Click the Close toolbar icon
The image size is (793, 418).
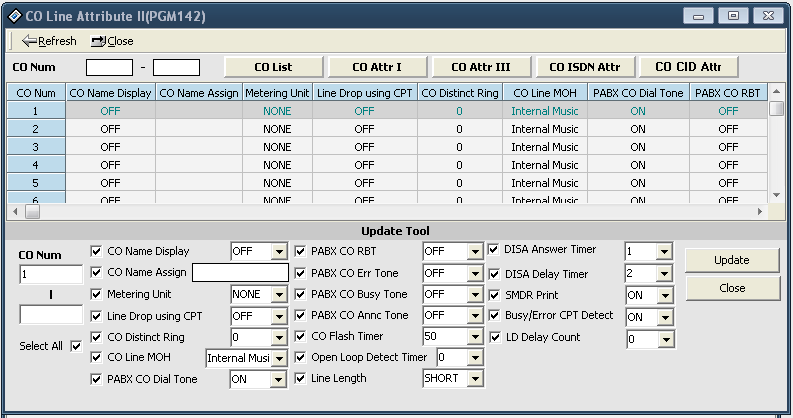(98, 41)
